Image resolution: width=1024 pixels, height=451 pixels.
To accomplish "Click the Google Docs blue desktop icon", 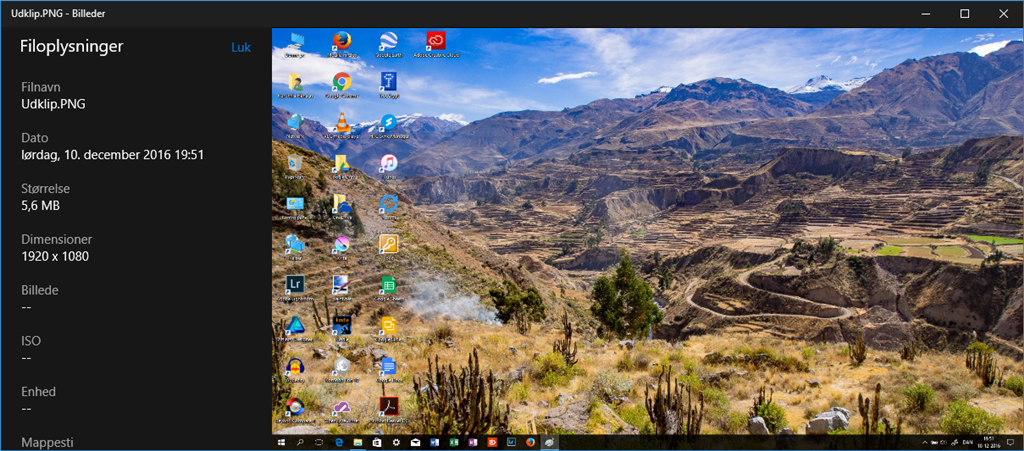I will (x=389, y=366).
